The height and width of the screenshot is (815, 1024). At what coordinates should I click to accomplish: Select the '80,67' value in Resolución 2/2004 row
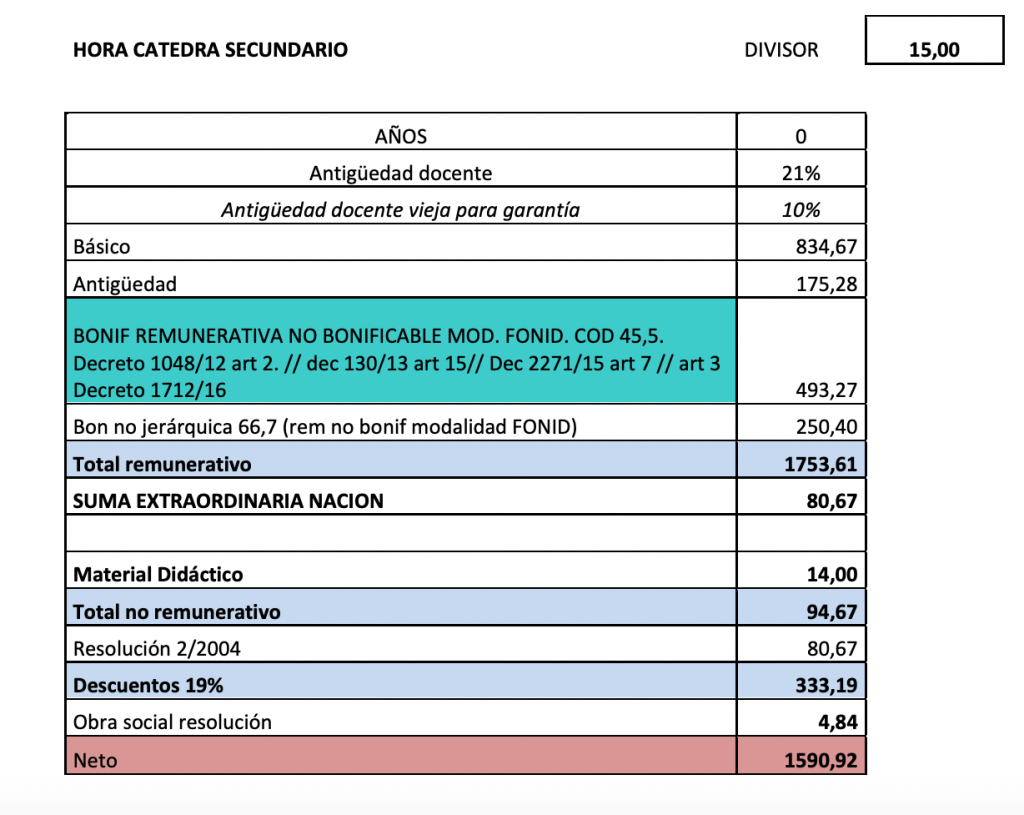click(x=831, y=648)
